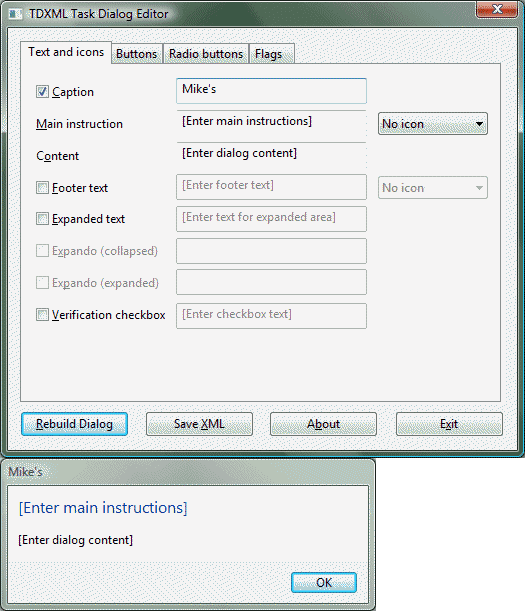
Task: Click the main instructions text field
Action: tap(271, 126)
